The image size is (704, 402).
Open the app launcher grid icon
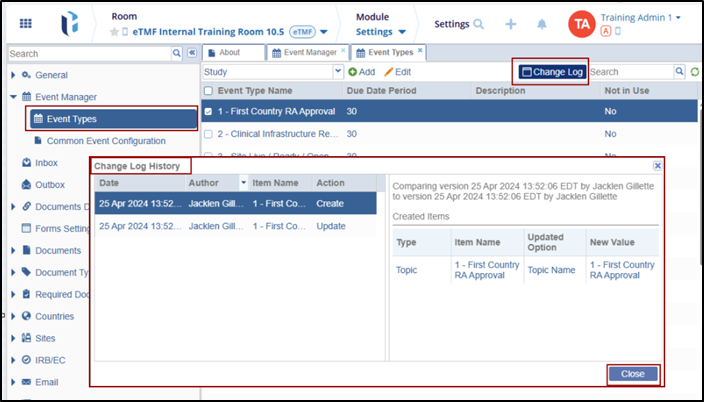pos(26,23)
